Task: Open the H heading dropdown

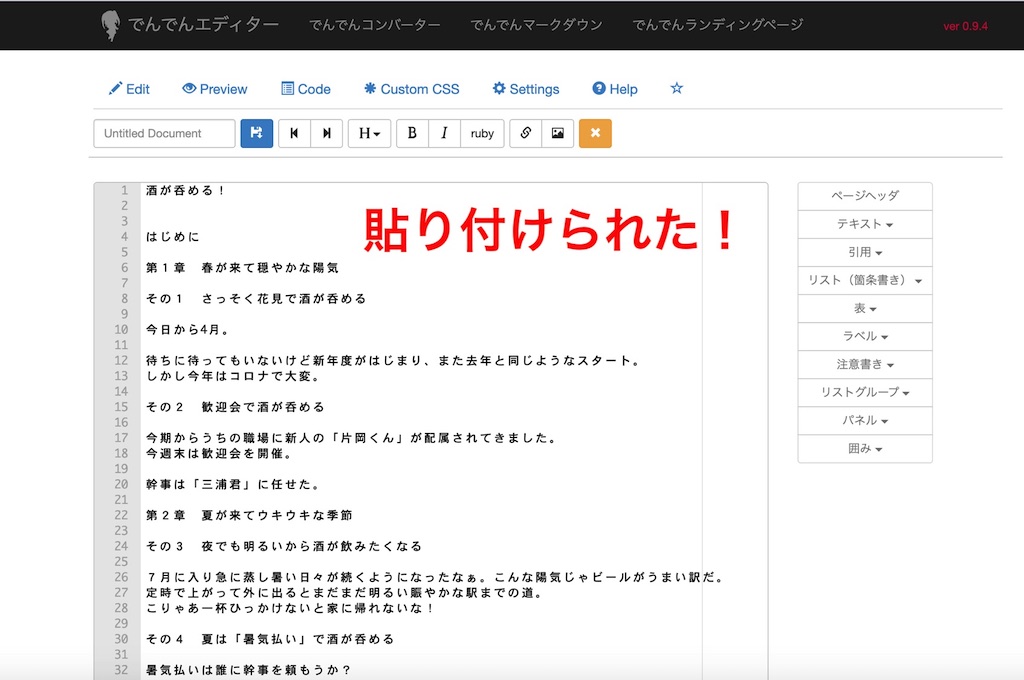Action: click(x=369, y=133)
